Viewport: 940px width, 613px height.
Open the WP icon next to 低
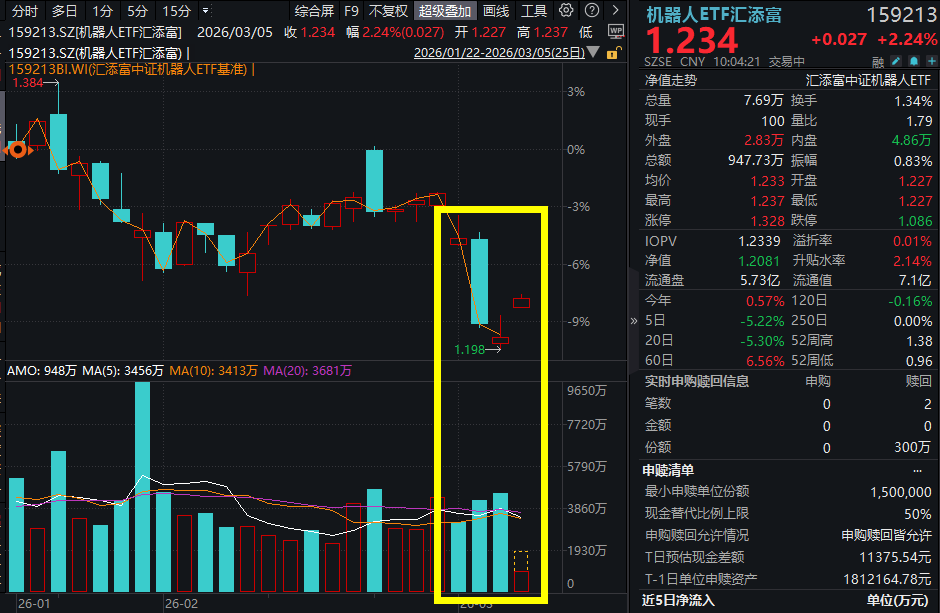coord(617,31)
